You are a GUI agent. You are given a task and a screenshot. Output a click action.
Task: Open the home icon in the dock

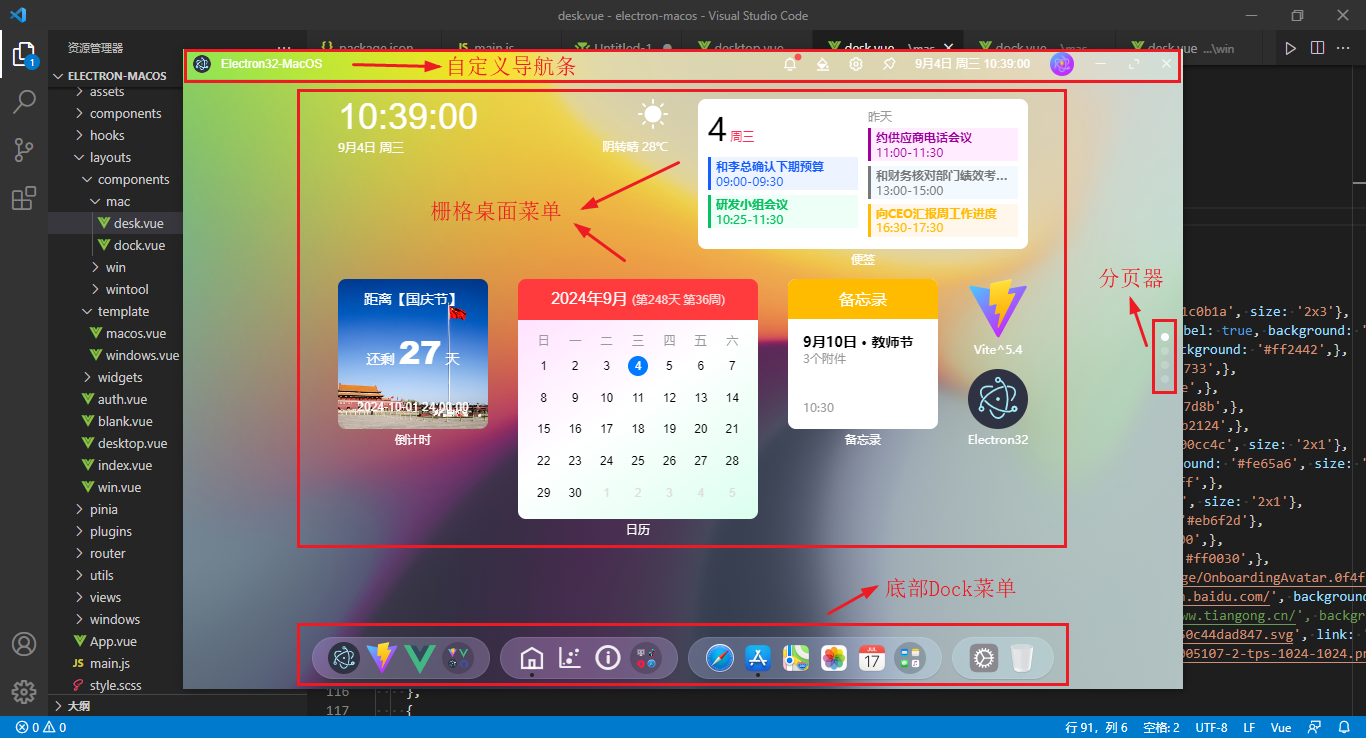532,657
